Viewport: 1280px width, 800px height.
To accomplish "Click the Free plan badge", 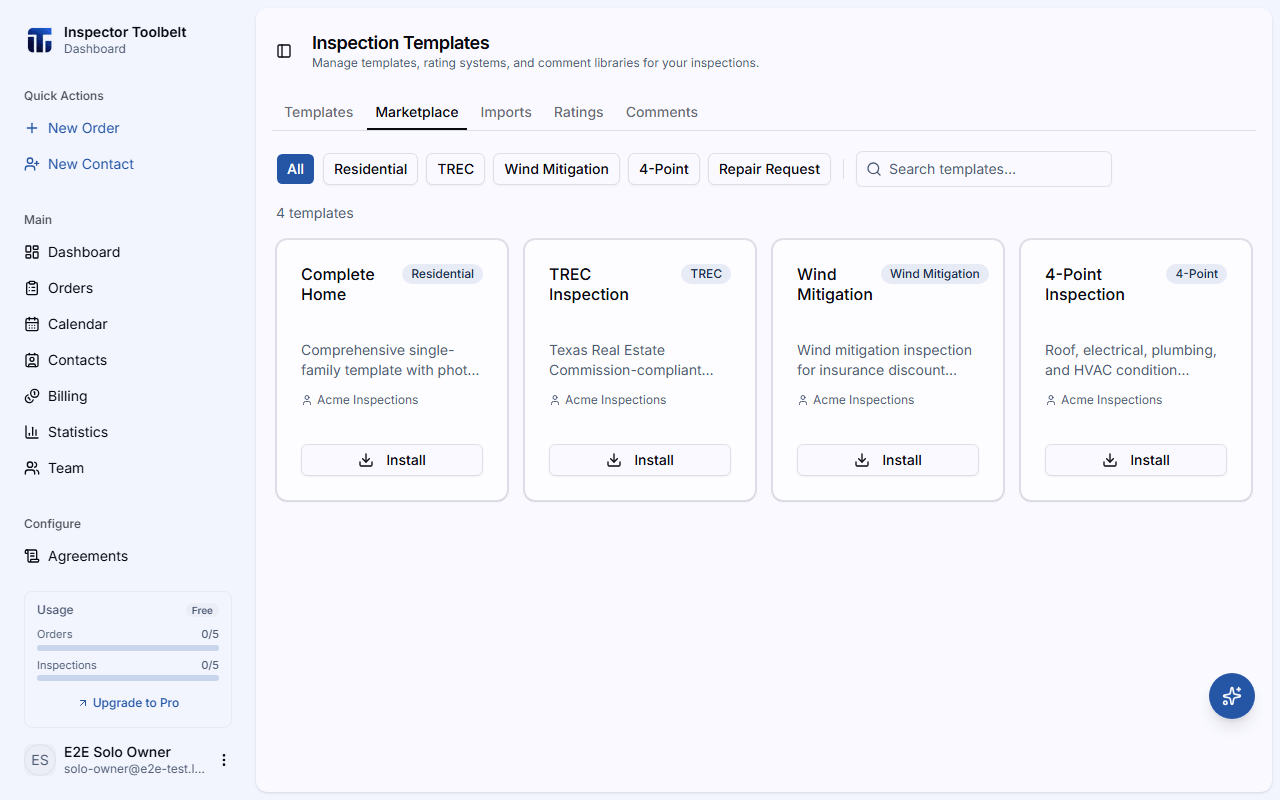I will (x=202, y=610).
